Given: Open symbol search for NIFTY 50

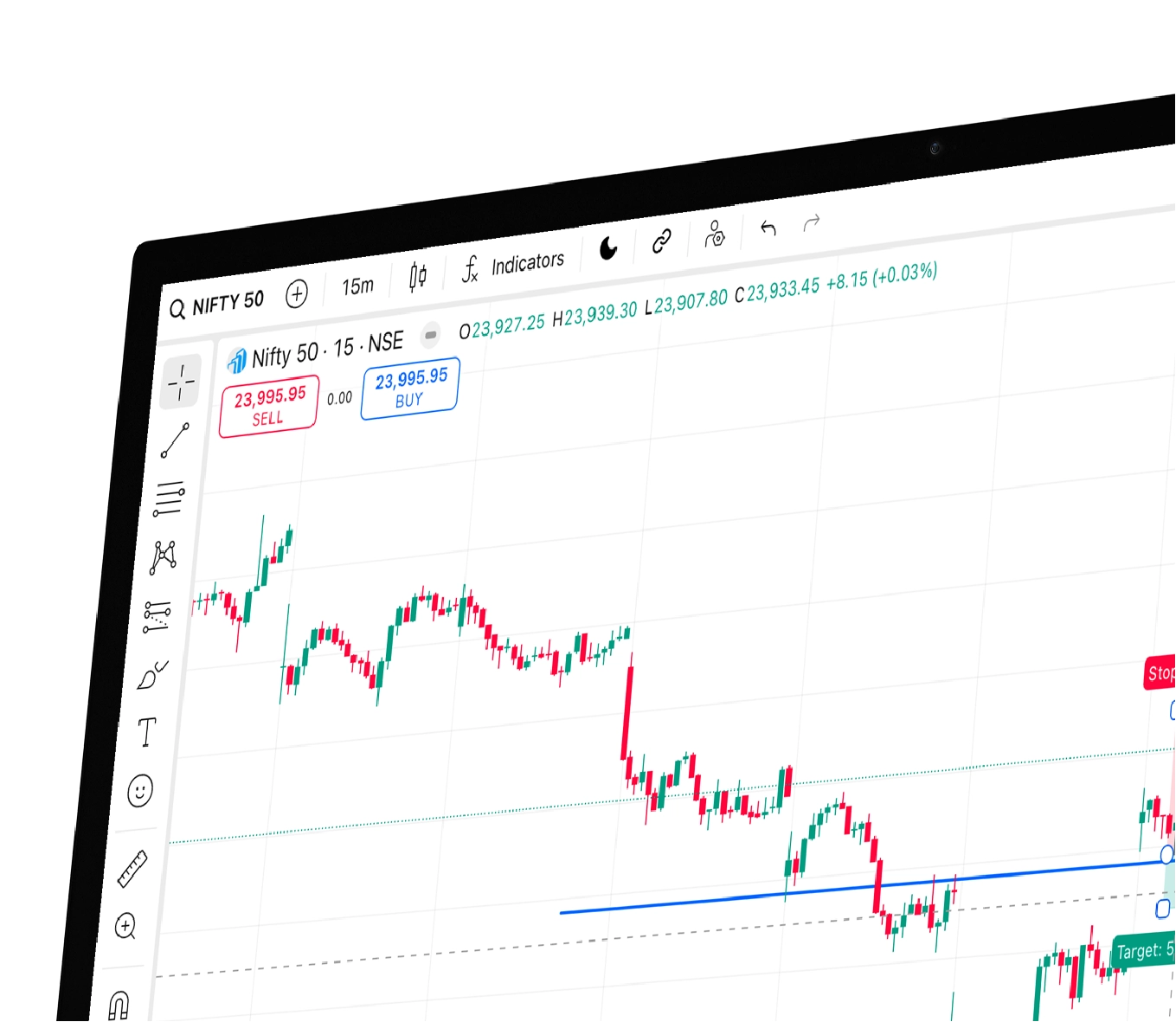Looking at the screenshot, I should pos(217,304).
